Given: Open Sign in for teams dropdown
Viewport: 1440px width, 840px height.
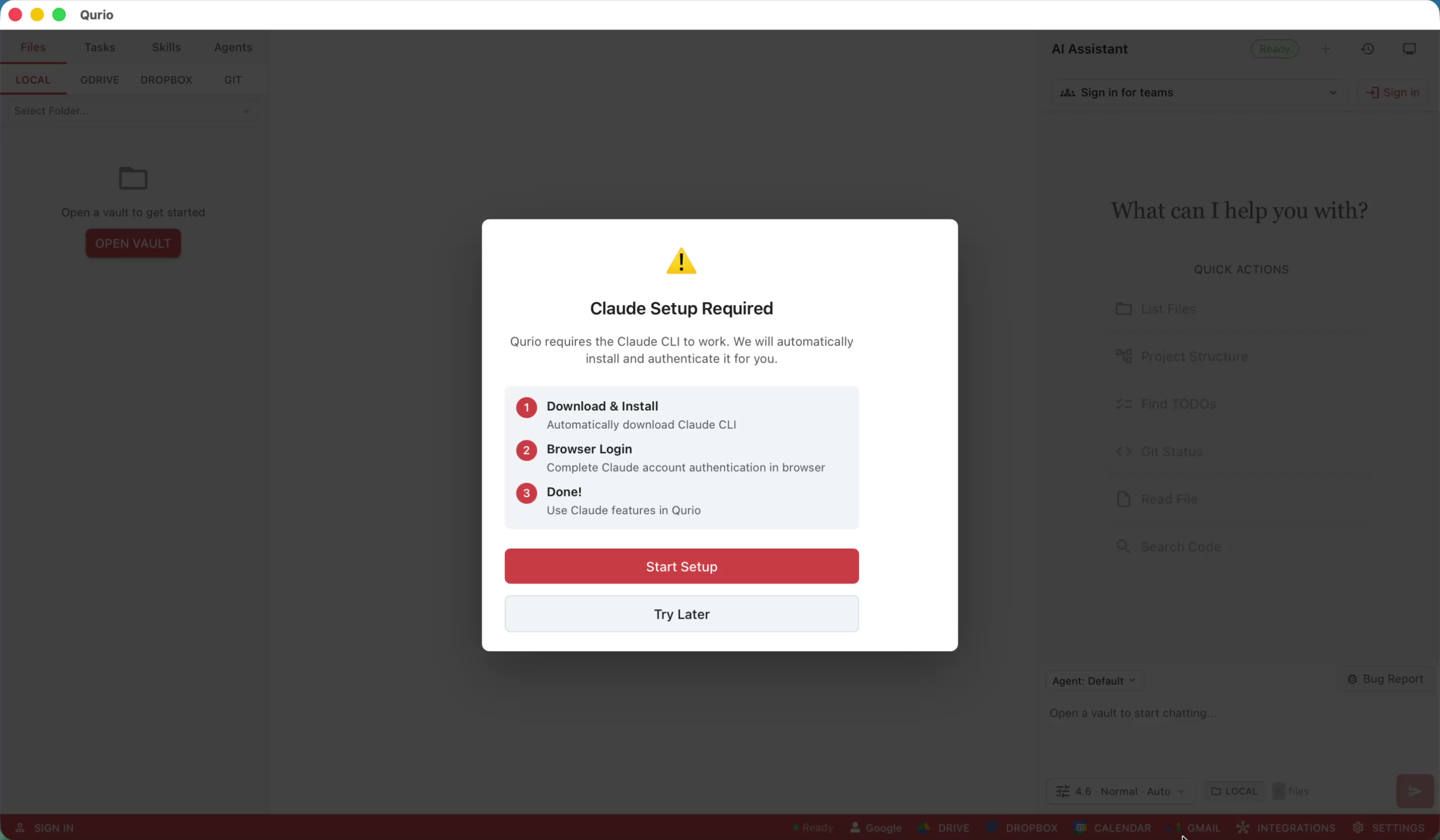Looking at the screenshot, I should point(1198,92).
